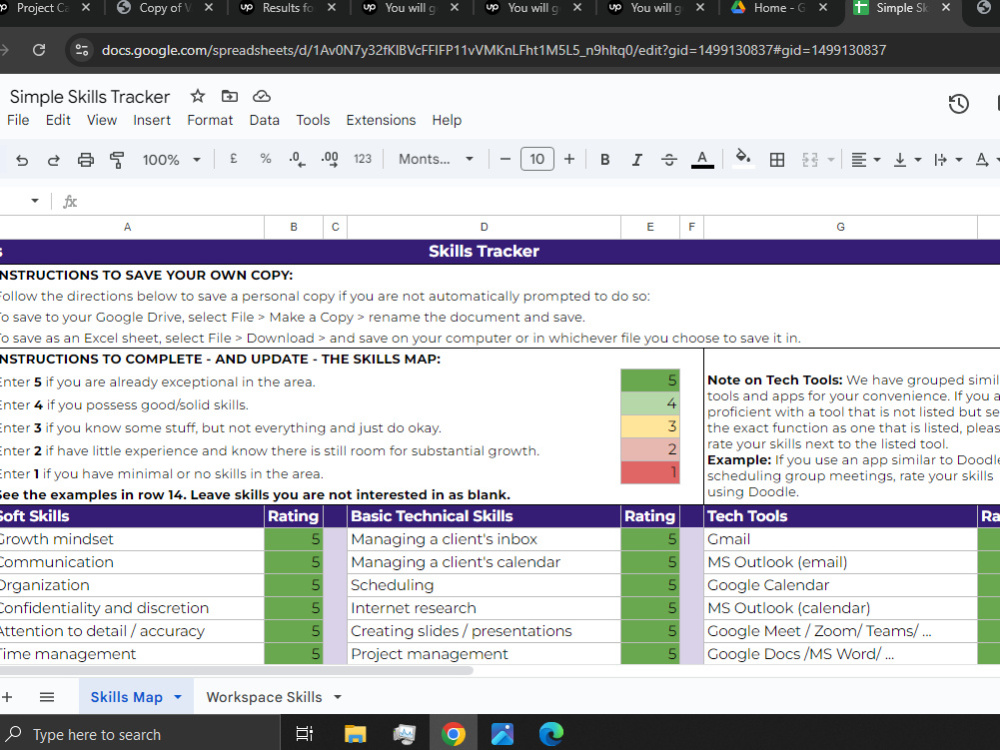Increase decimal places icon
Screen dimensions: 1000x750
330,159
